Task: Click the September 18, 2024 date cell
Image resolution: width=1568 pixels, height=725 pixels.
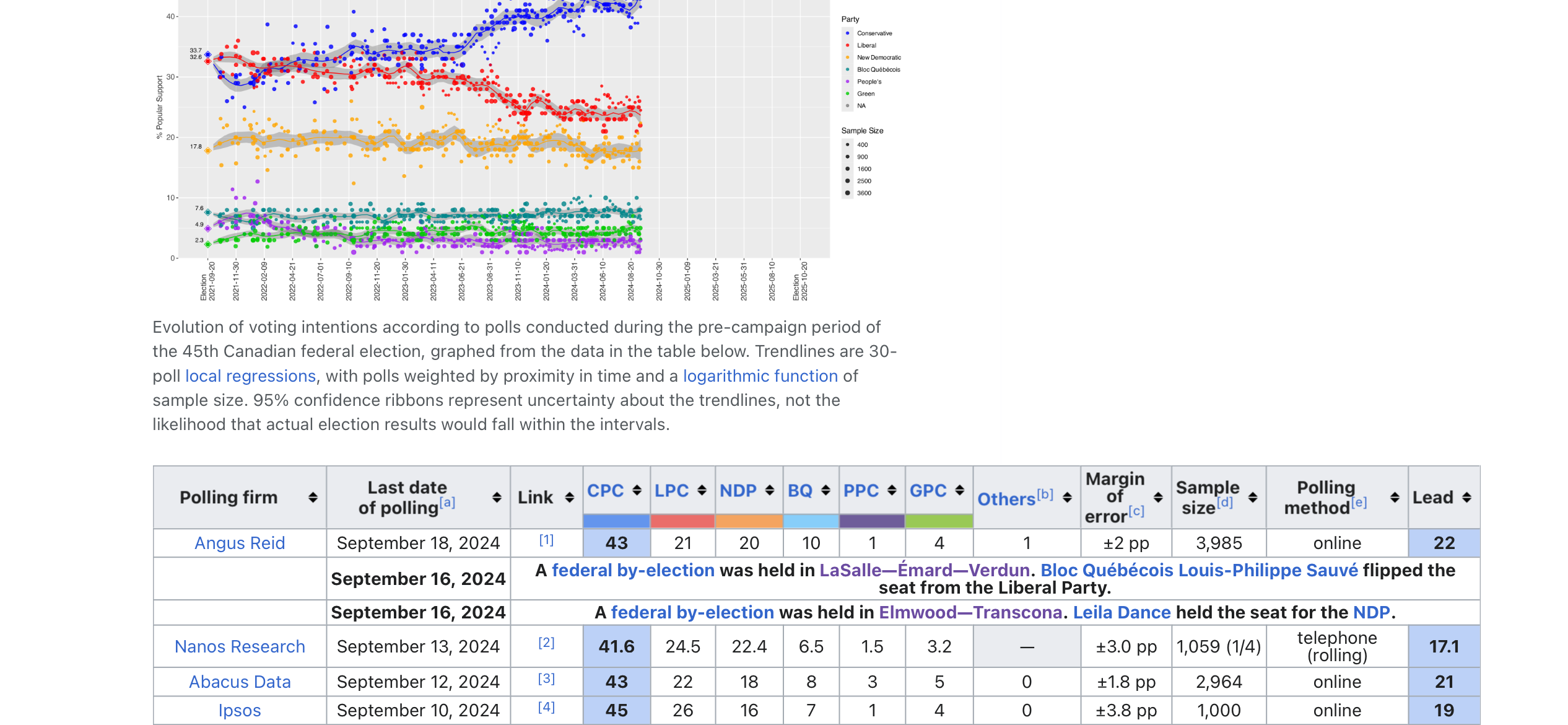Action: [418, 543]
